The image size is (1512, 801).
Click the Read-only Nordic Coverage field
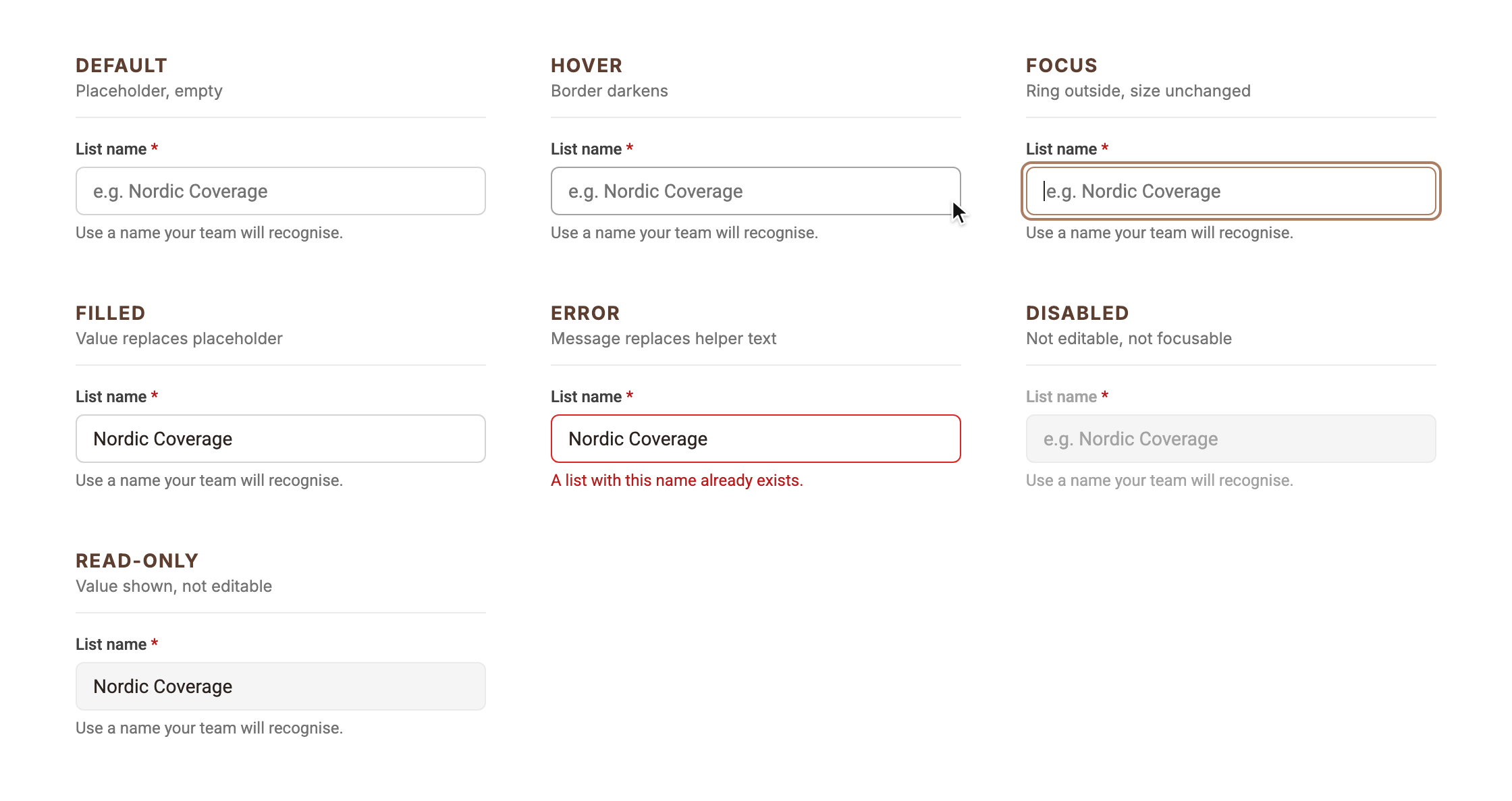[x=281, y=686]
